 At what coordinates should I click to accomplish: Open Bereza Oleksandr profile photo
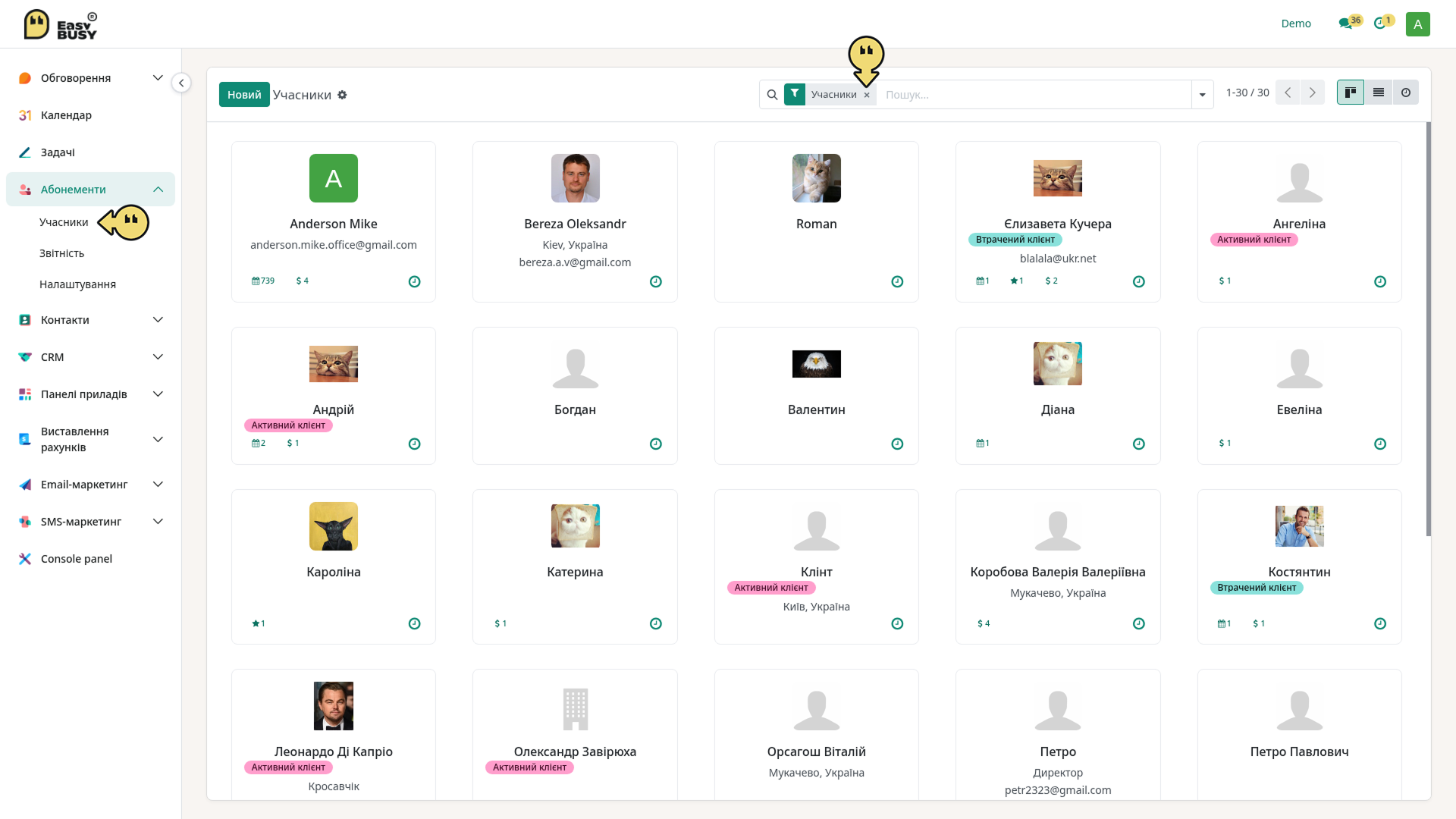575,178
